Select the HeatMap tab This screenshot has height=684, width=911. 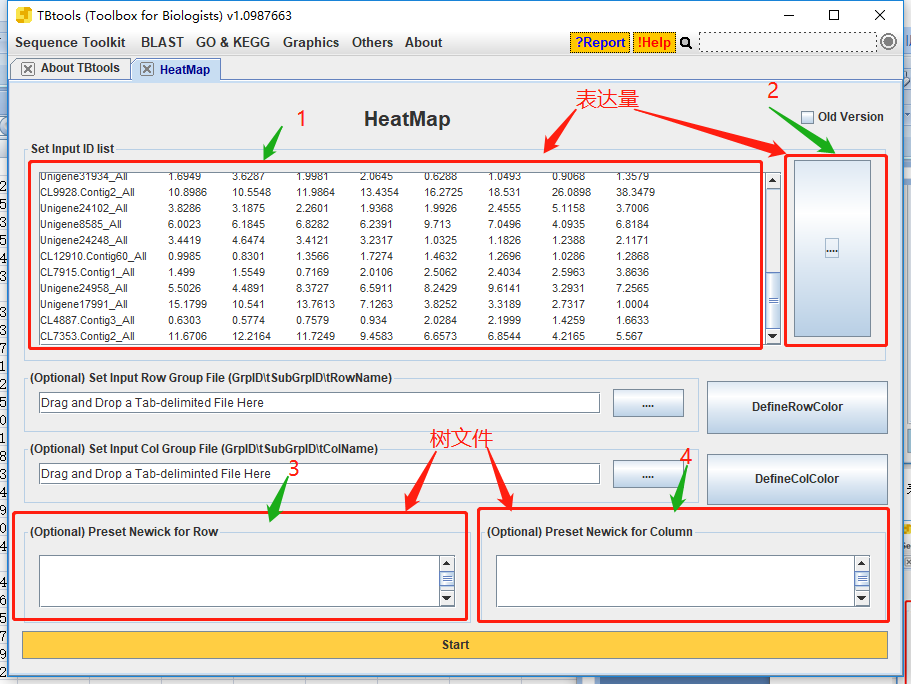click(185, 70)
